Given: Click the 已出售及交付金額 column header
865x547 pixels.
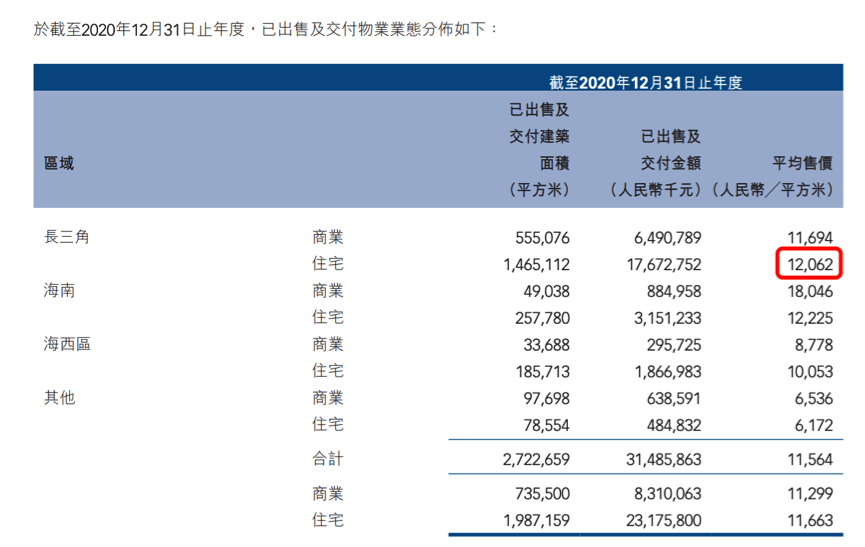Looking at the screenshot, I should pyautogui.click(x=671, y=149).
